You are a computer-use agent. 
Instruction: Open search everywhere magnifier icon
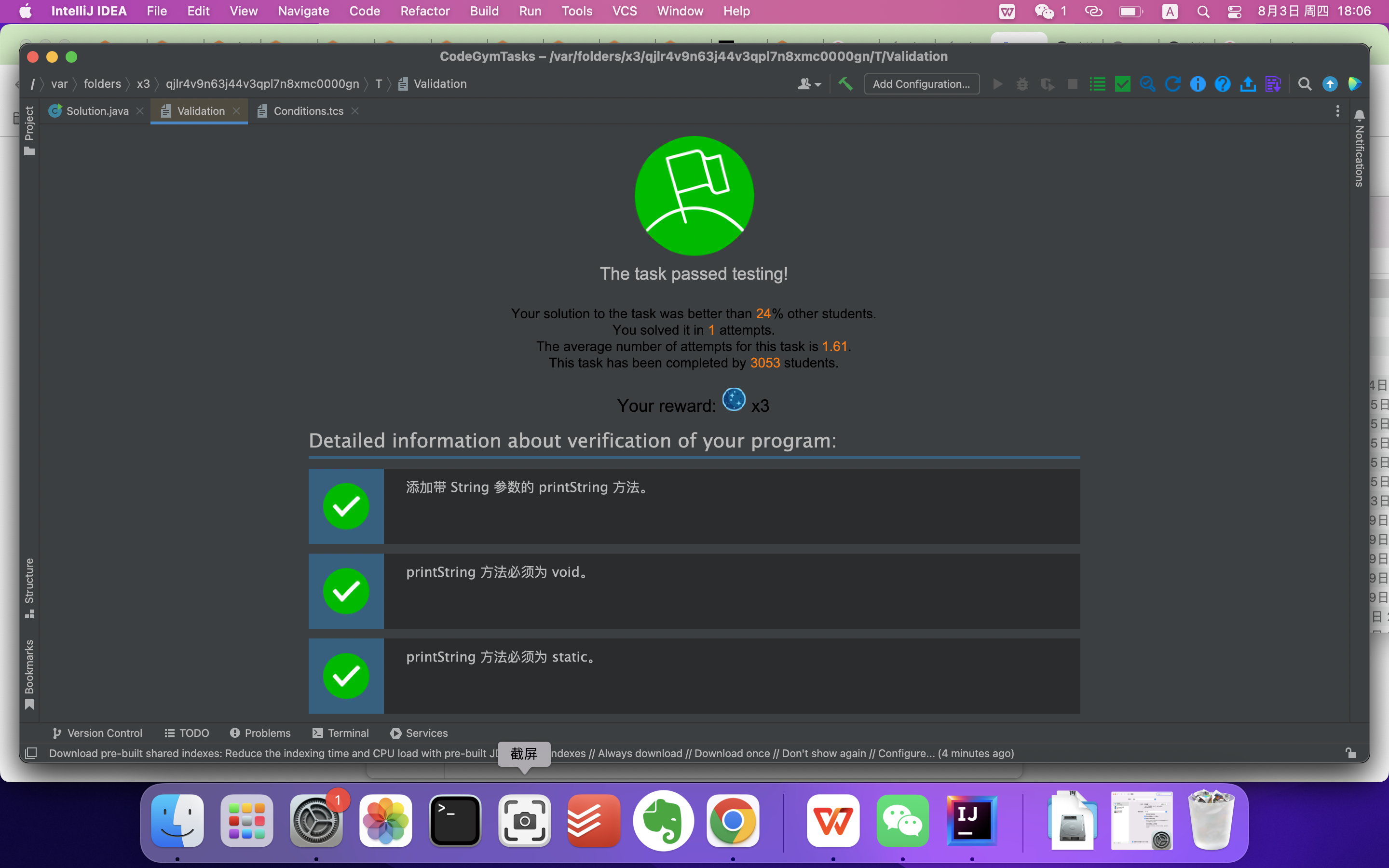click(1304, 84)
